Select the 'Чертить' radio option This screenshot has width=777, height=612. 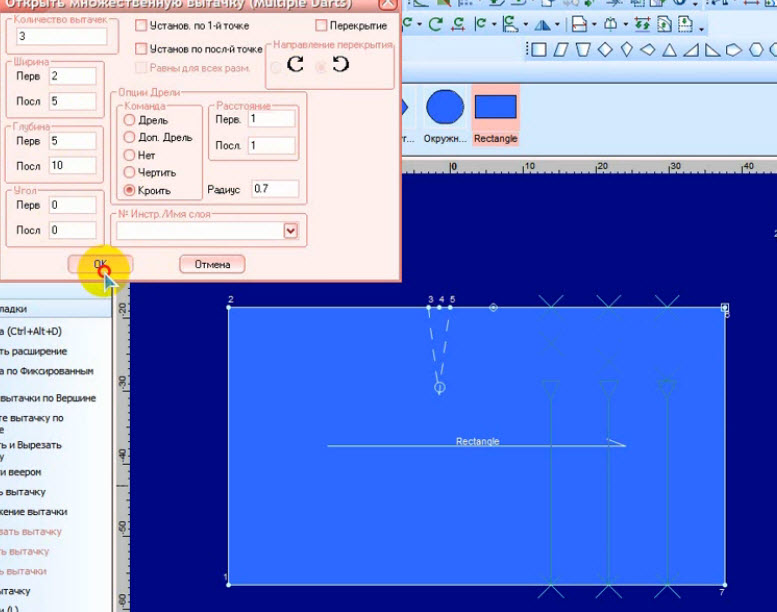(129, 172)
